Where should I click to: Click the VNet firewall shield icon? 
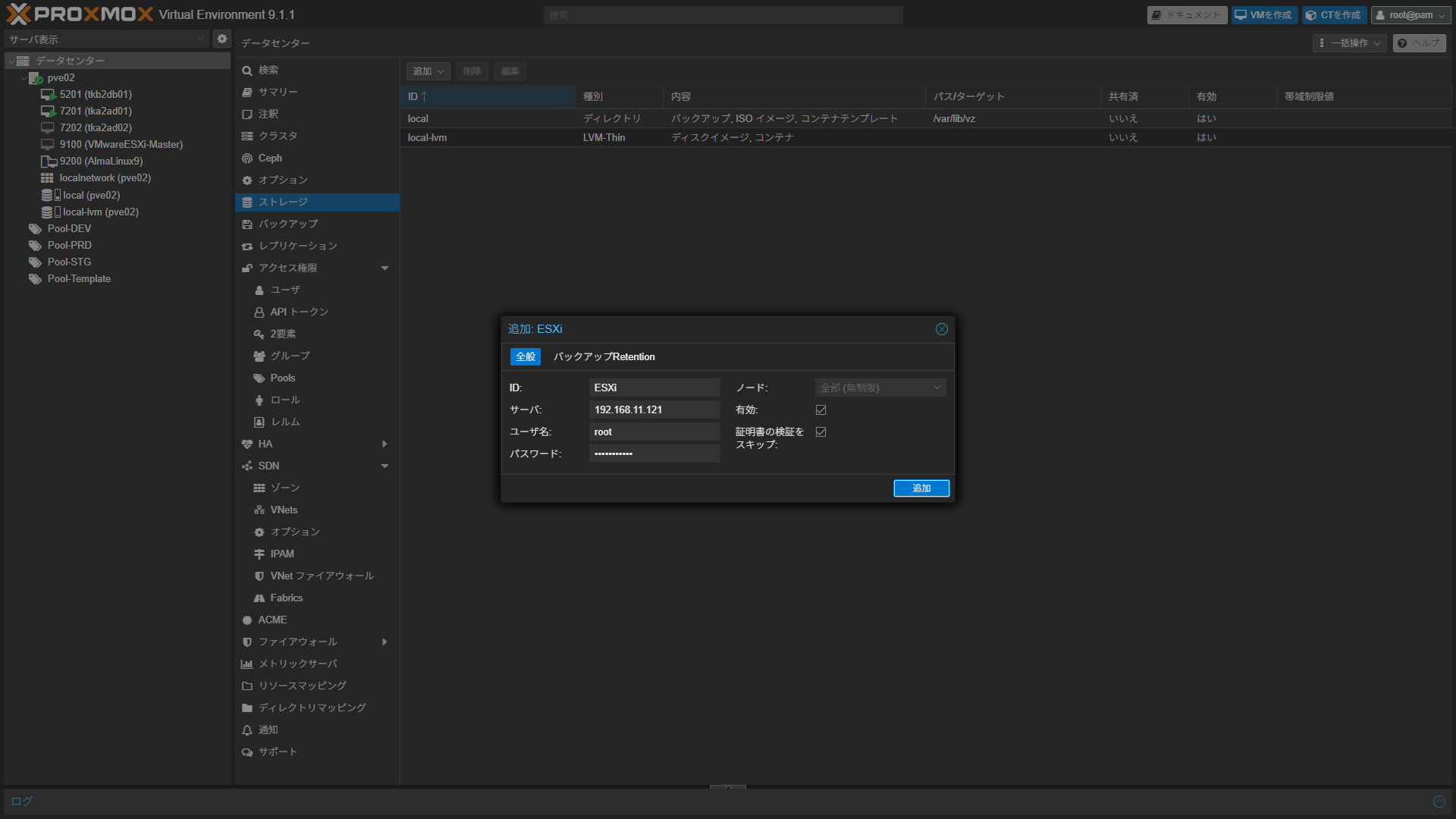pyautogui.click(x=259, y=576)
